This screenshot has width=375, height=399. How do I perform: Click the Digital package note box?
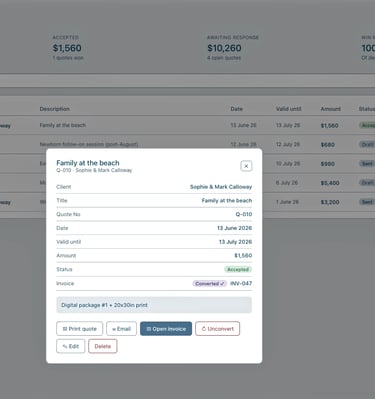[x=154, y=305]
